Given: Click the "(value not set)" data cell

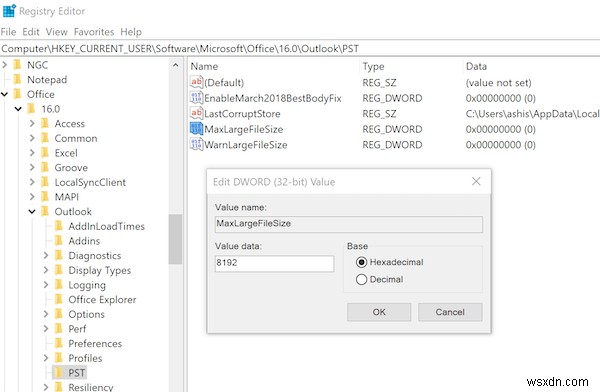Looking at the screenshot, I should [x=498, y=83].
